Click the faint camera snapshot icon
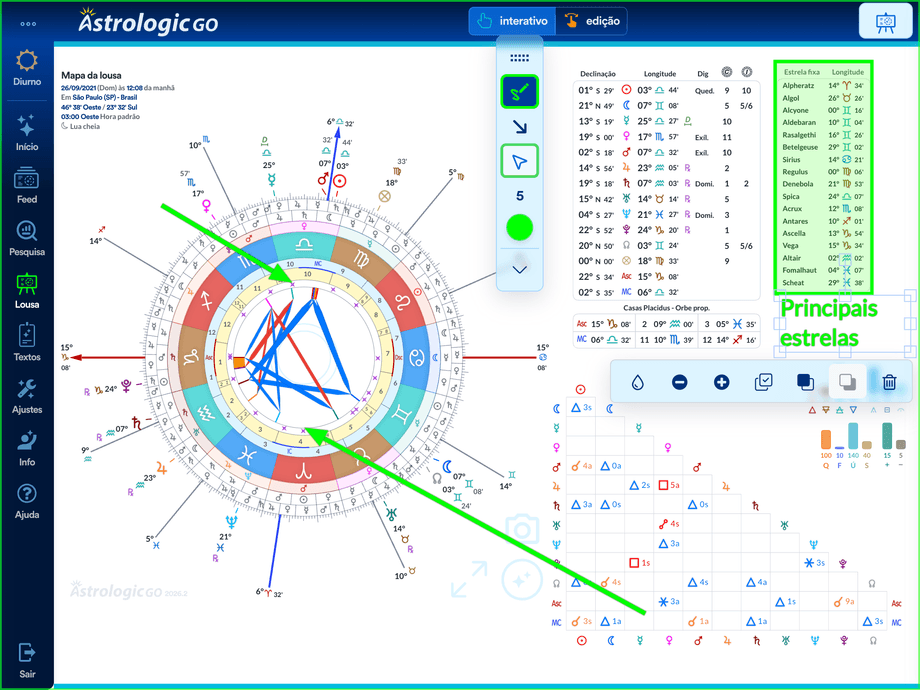The image size is (920, 690). (x=522, y=530)
